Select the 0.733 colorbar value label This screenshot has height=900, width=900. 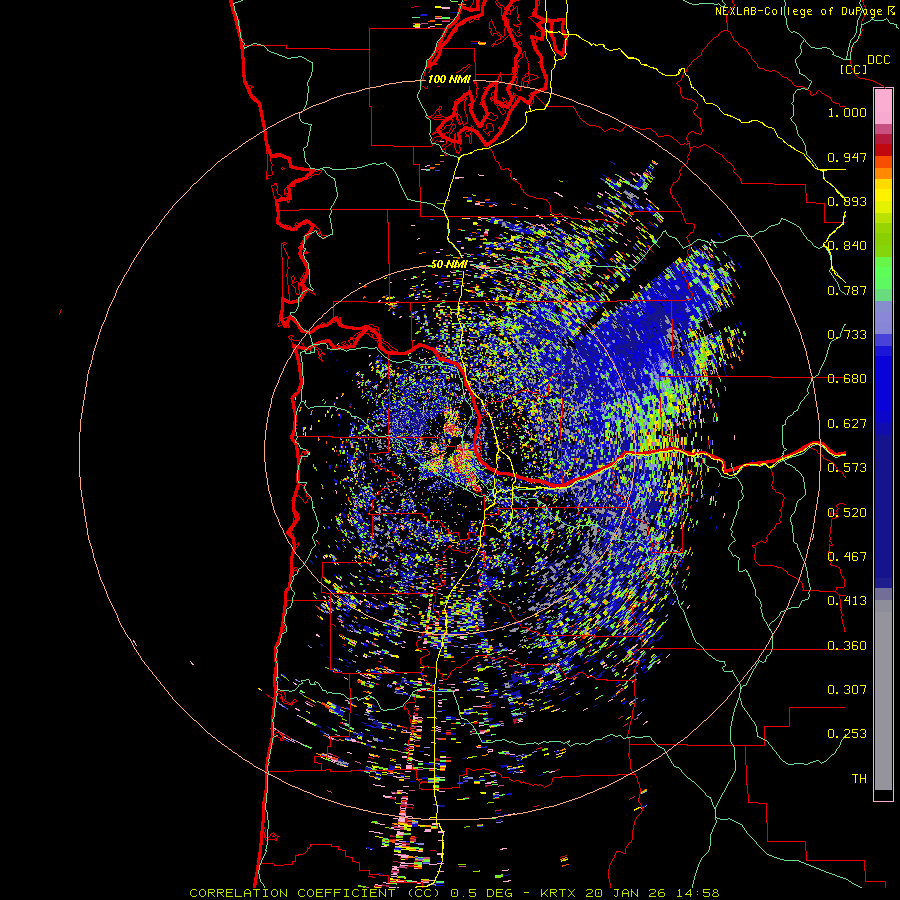pyautogui.click(x=847, y=335)
